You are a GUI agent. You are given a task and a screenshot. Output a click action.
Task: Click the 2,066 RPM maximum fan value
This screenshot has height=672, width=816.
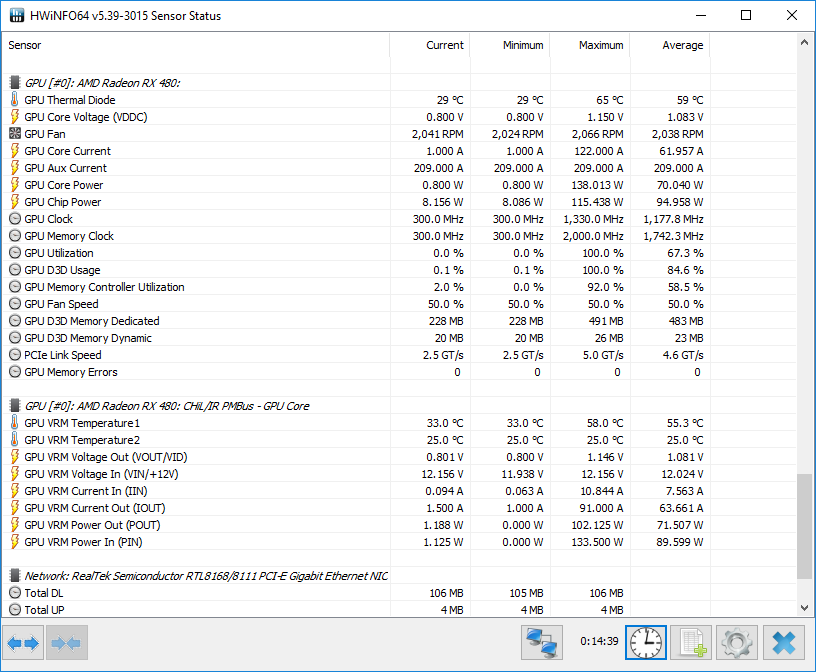click(x=597, y=134)
